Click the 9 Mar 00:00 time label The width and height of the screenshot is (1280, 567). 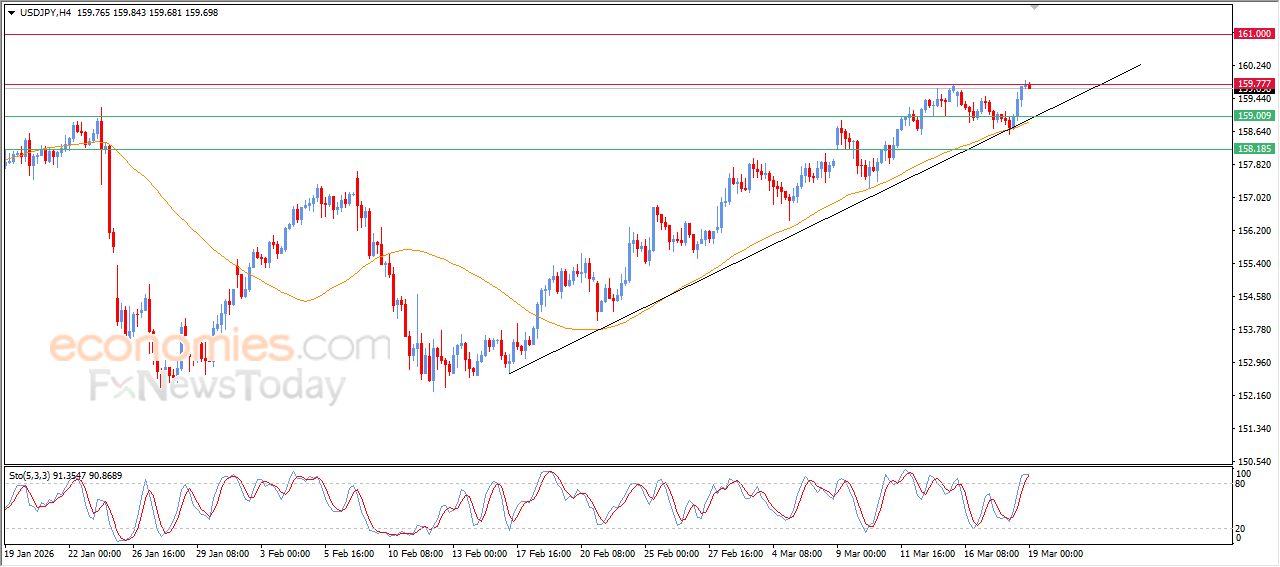(863, 552)
